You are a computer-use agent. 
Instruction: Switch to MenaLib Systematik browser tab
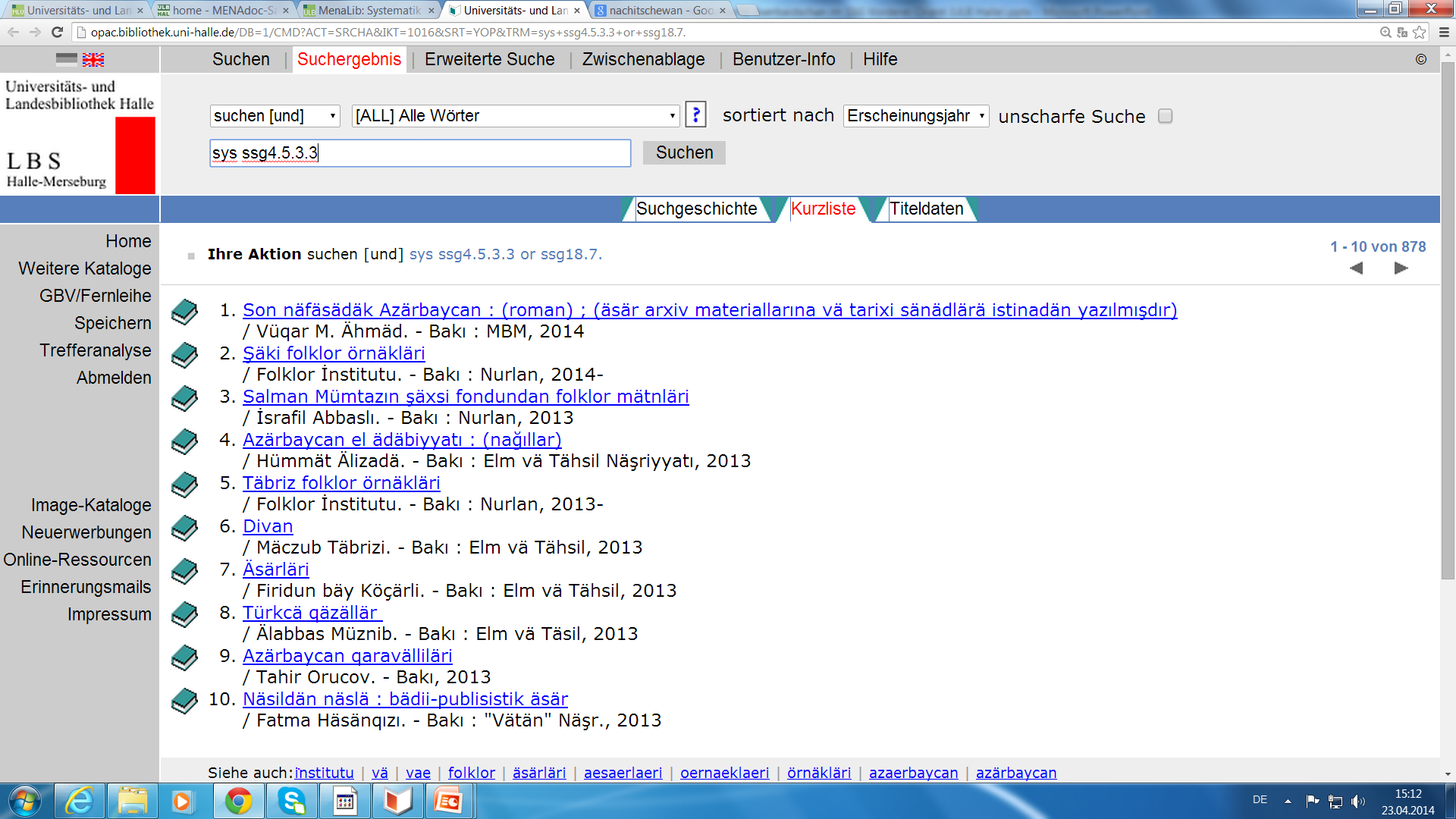pyautogui.click(x=369, y=10)
